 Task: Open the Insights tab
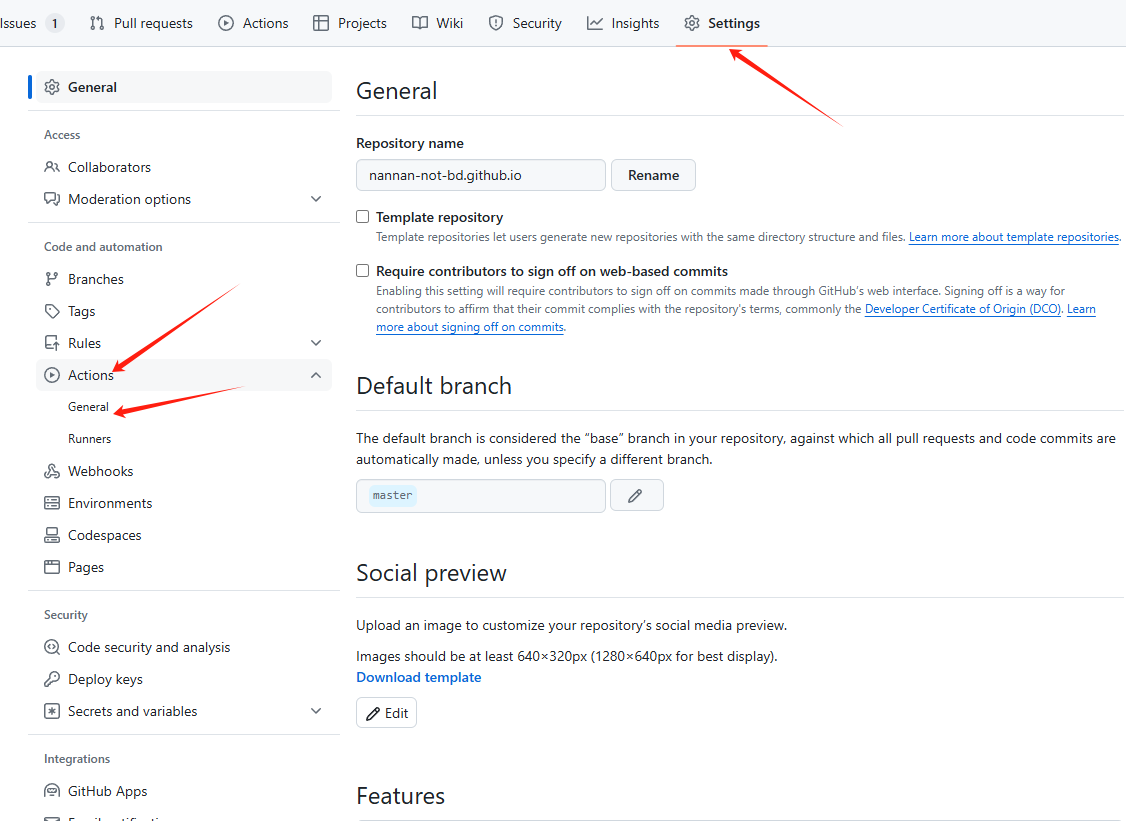pos(623,23)
